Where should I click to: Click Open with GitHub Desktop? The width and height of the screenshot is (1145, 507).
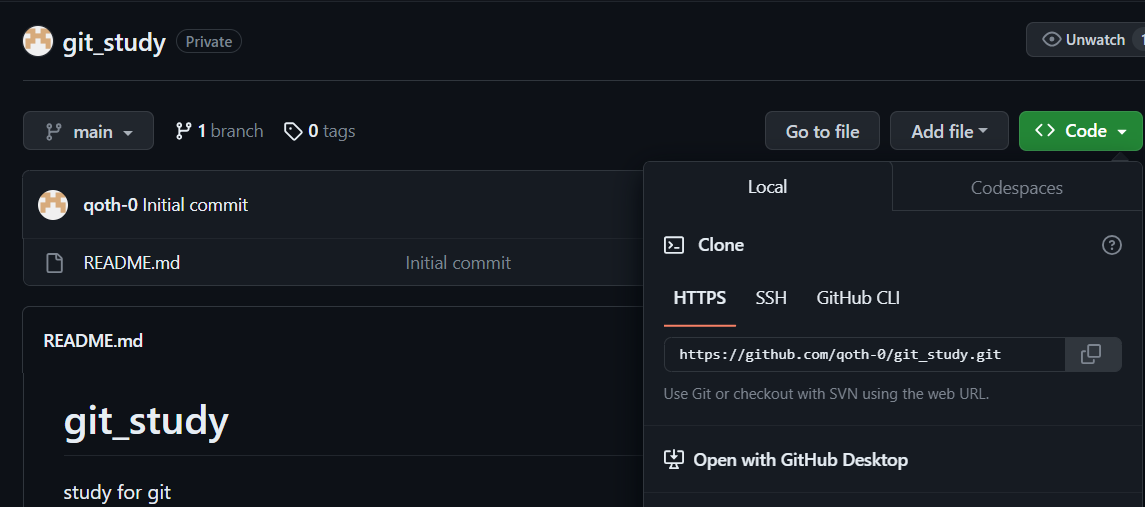[x=800, y=460]
